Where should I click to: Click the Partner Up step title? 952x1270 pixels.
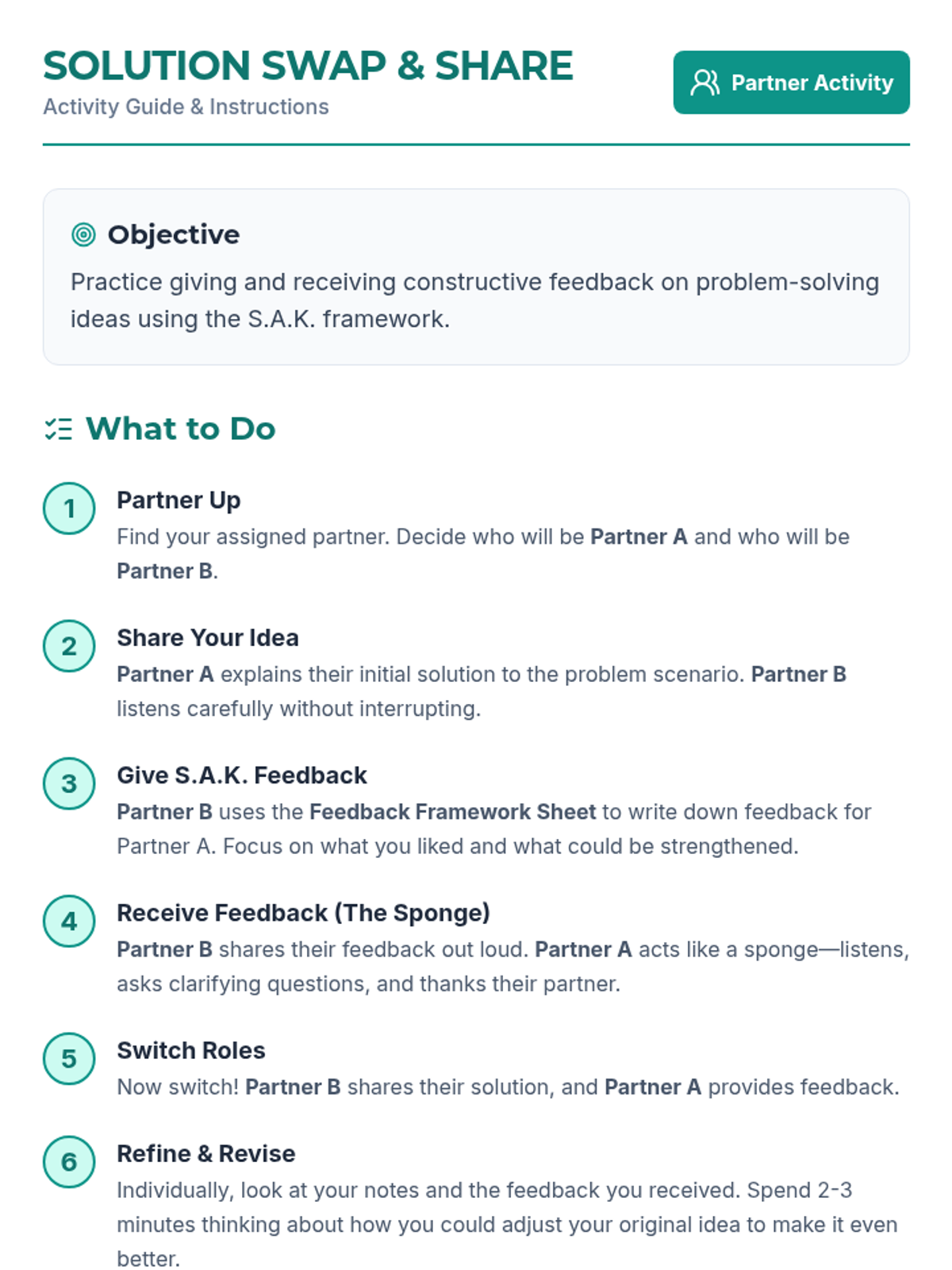pyautogui.click(x=178, y=500)
